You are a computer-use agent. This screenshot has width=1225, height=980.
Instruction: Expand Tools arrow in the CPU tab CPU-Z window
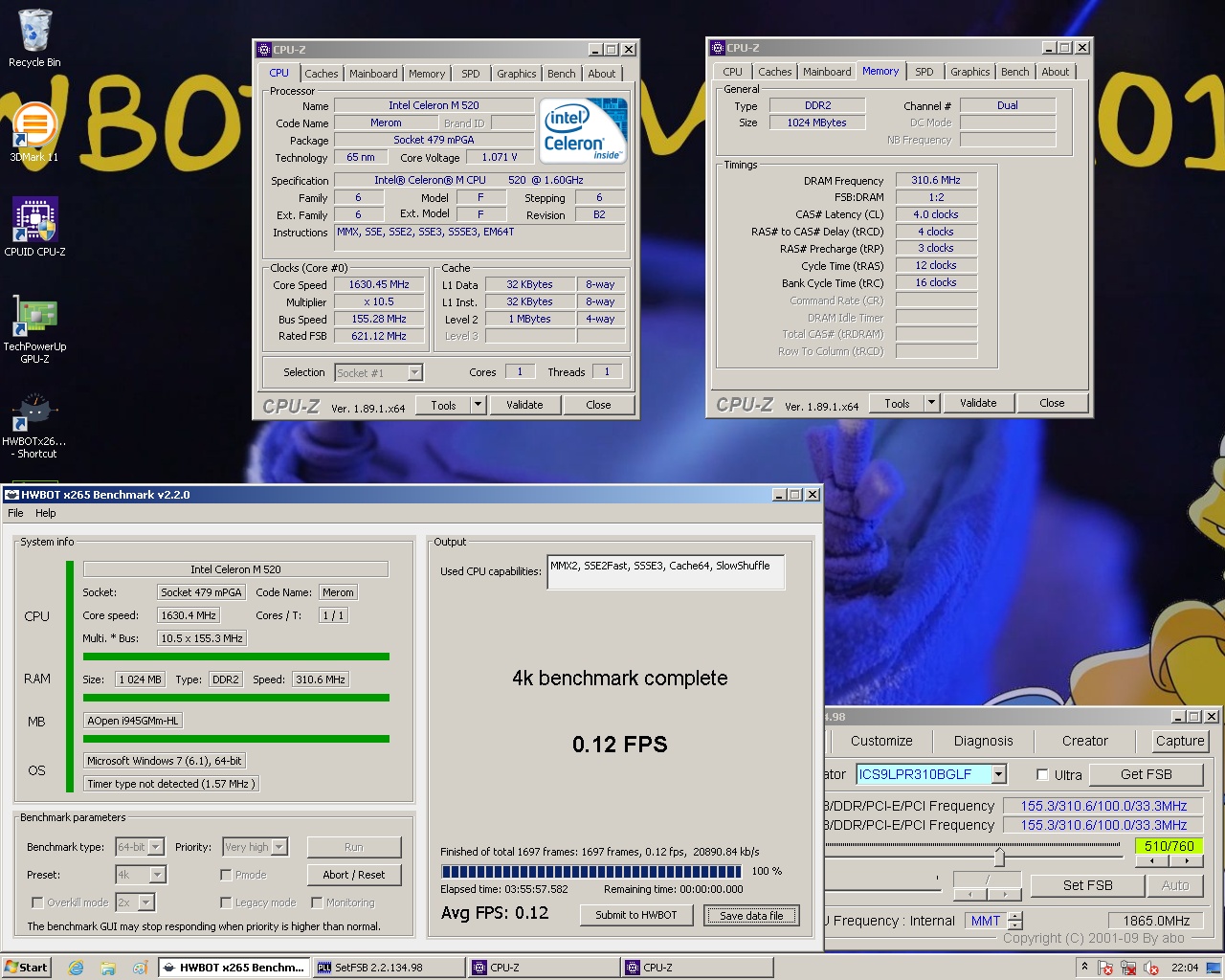coord(478,405)
